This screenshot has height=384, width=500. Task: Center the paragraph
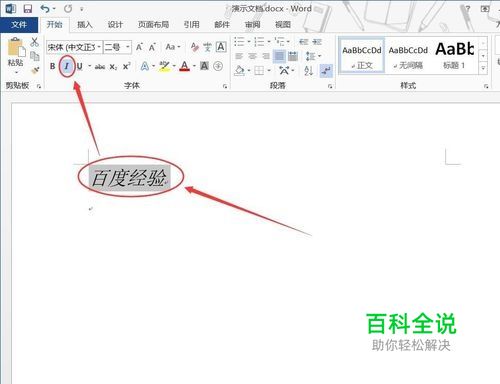pos(252,56)
